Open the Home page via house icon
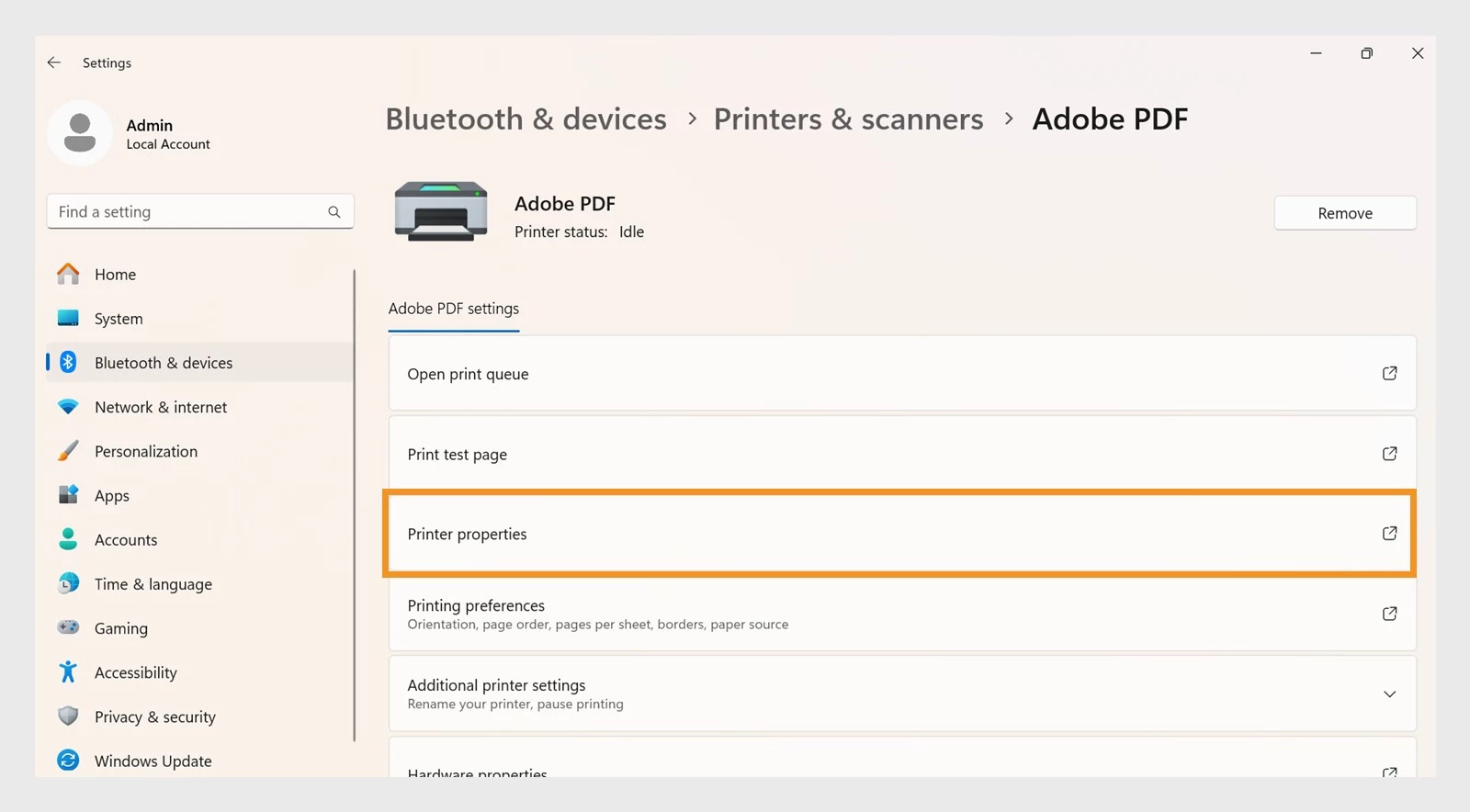1470x812 pixels. 68,274
